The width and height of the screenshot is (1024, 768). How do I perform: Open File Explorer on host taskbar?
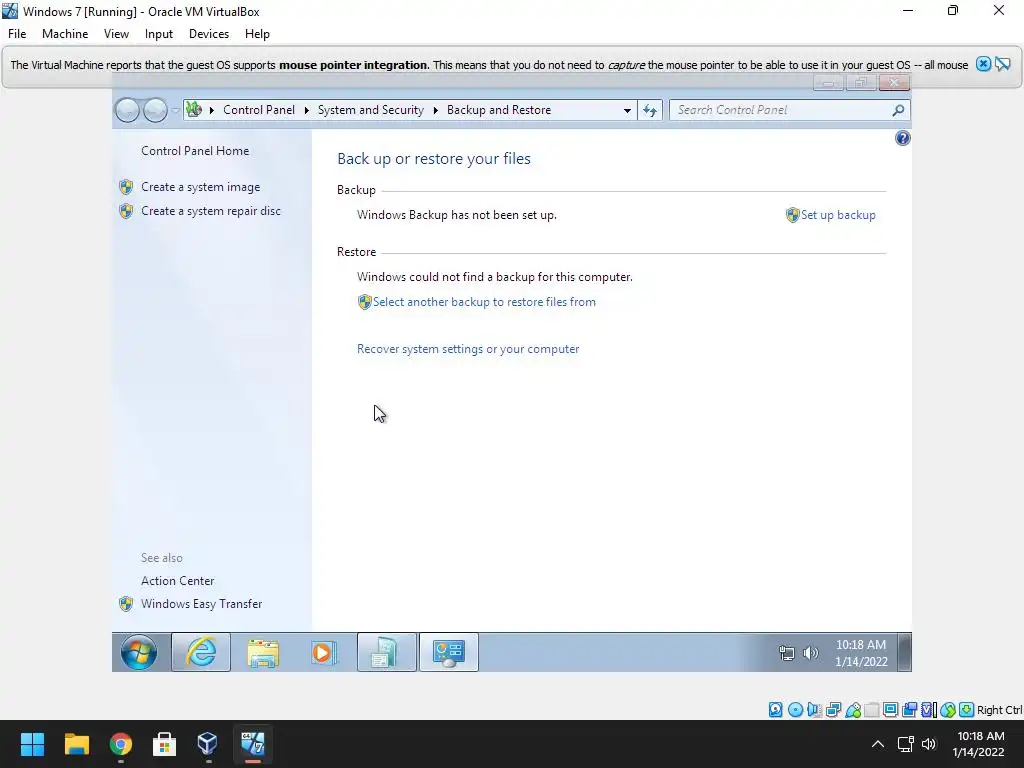click(x=76, y=744)
